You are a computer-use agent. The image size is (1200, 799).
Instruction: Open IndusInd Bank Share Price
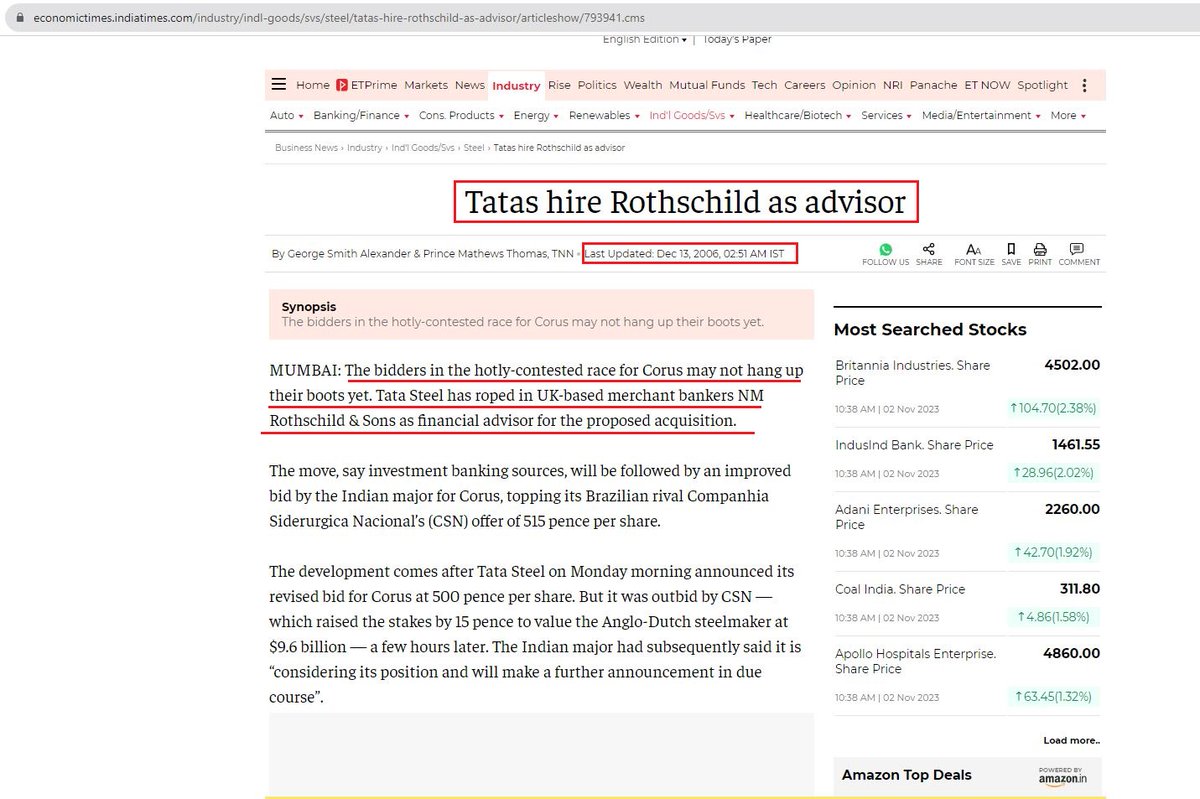tap(915, 445)
